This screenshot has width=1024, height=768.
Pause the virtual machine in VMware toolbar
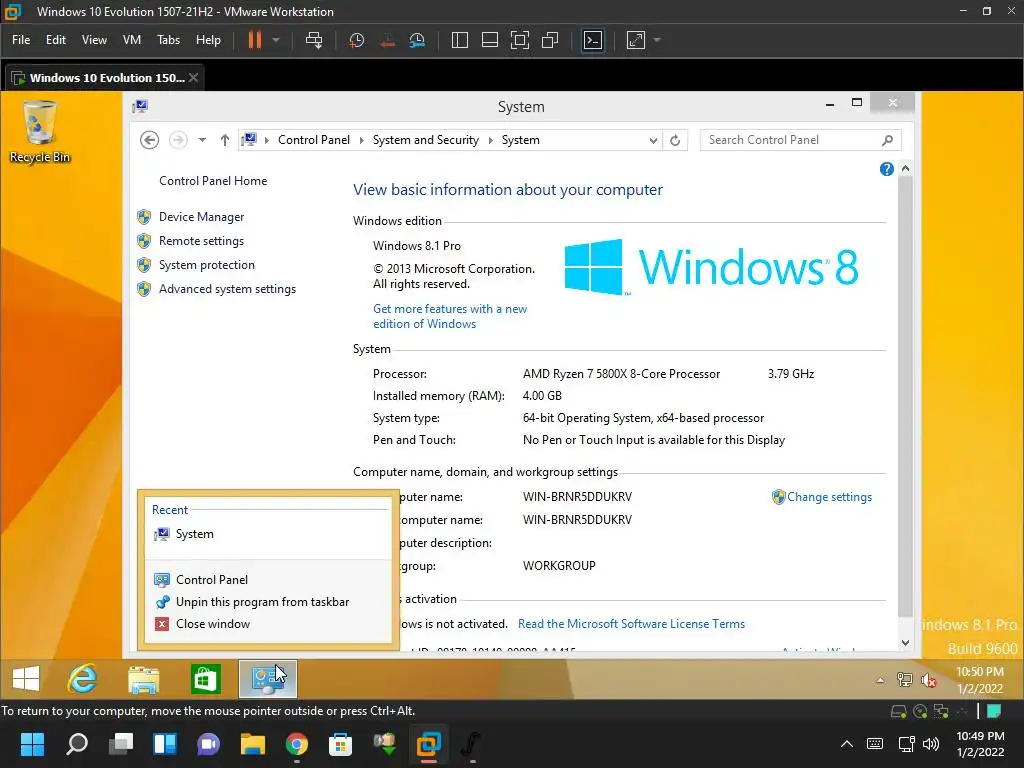point(255,40)
